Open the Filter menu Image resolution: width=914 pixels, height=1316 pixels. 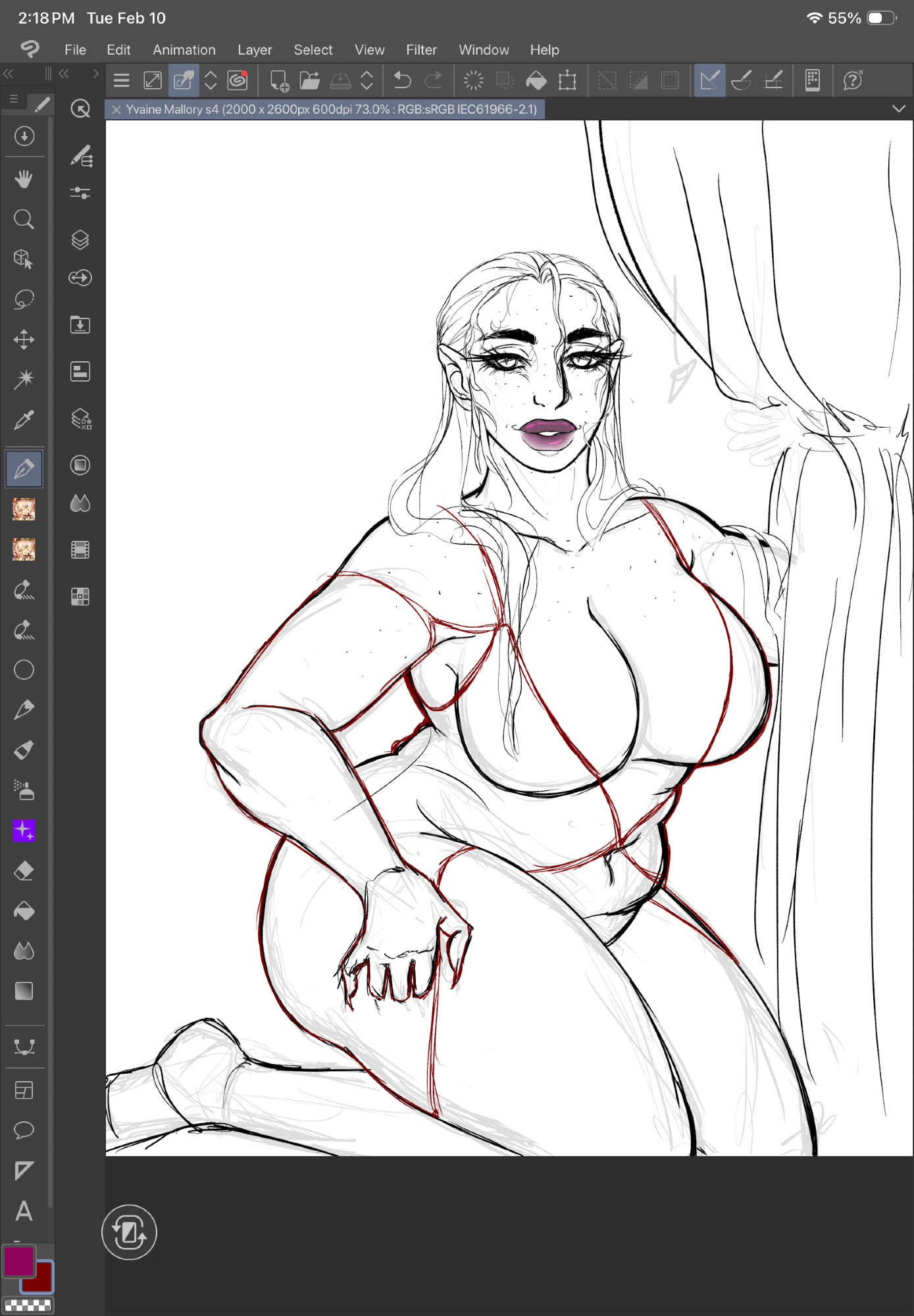[421, 50]
